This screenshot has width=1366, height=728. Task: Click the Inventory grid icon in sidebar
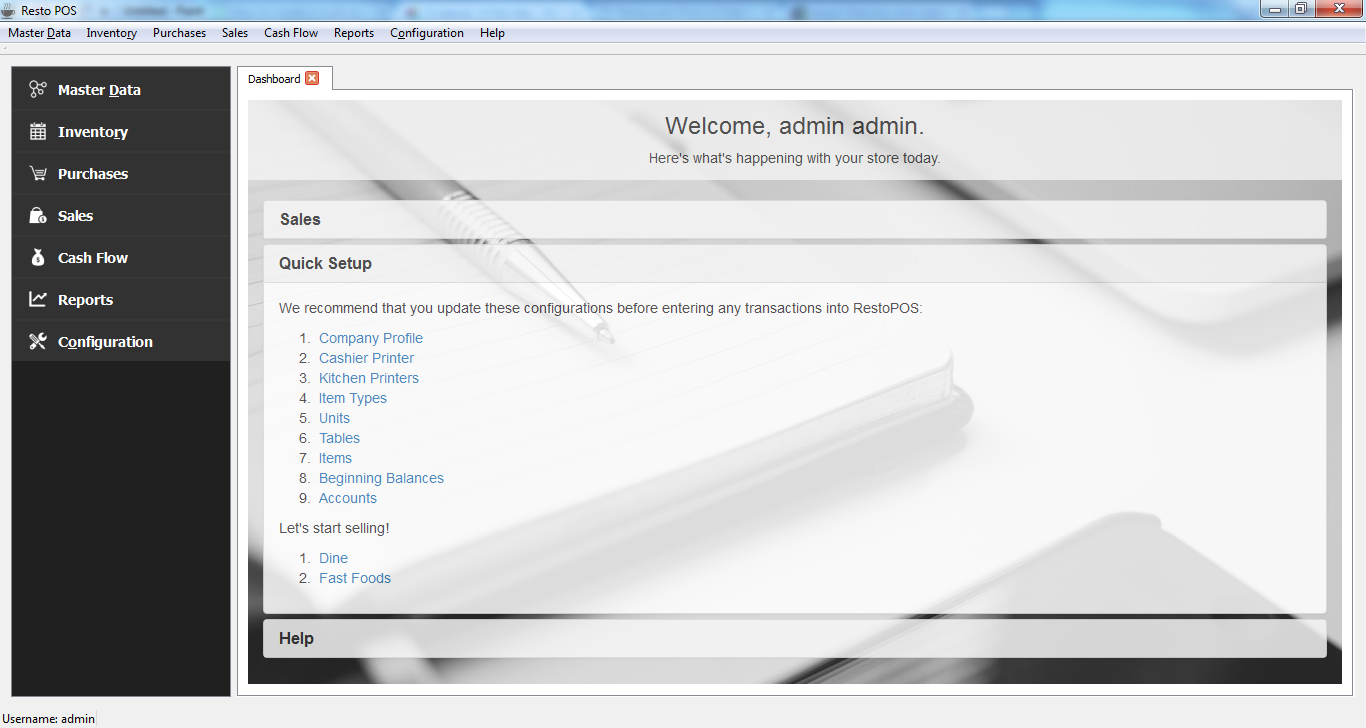point(38,131)
